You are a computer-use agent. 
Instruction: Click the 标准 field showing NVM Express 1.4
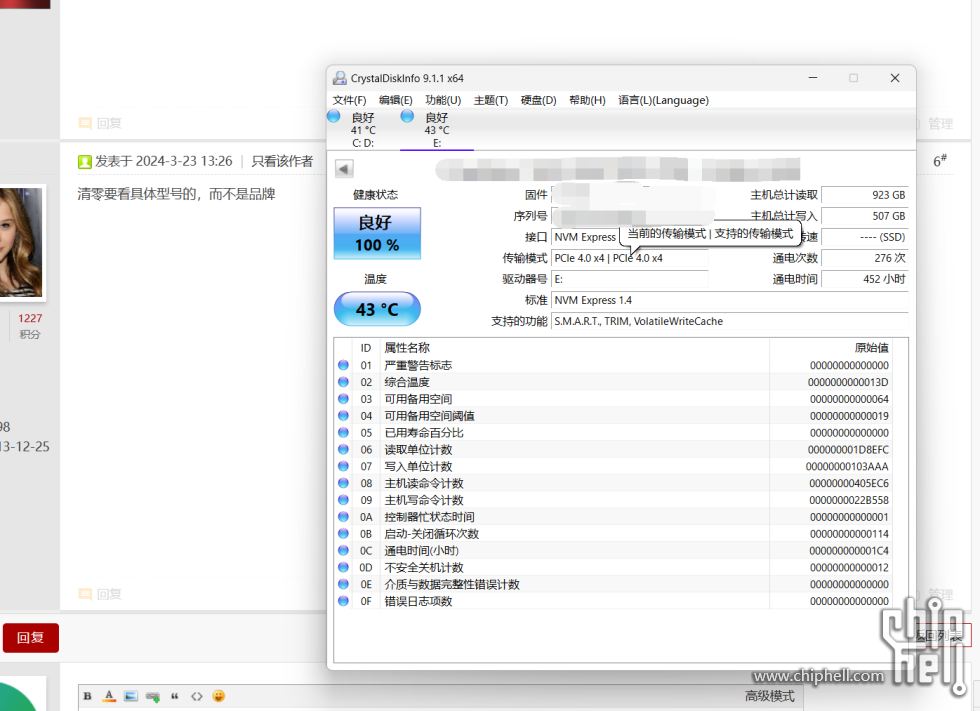coord(730,301)
